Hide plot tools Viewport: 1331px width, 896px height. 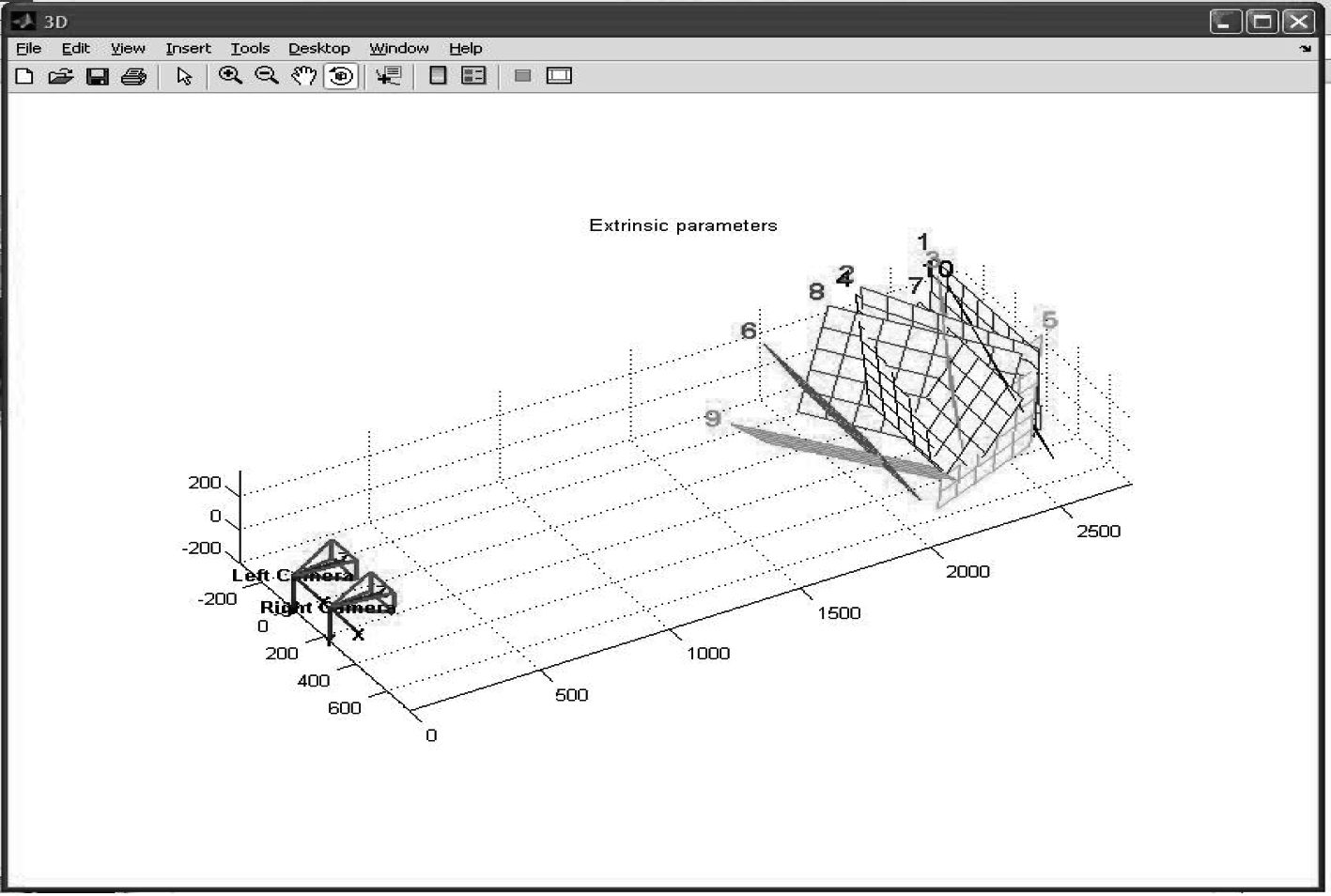pyautogui.click(x=523, y=76)
